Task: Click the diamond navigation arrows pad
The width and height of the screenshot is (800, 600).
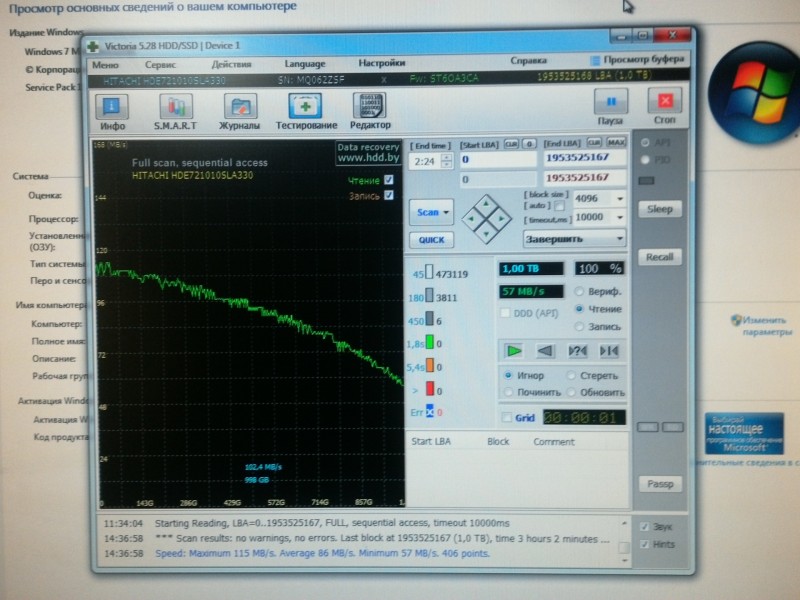Action: pos(486,218)
